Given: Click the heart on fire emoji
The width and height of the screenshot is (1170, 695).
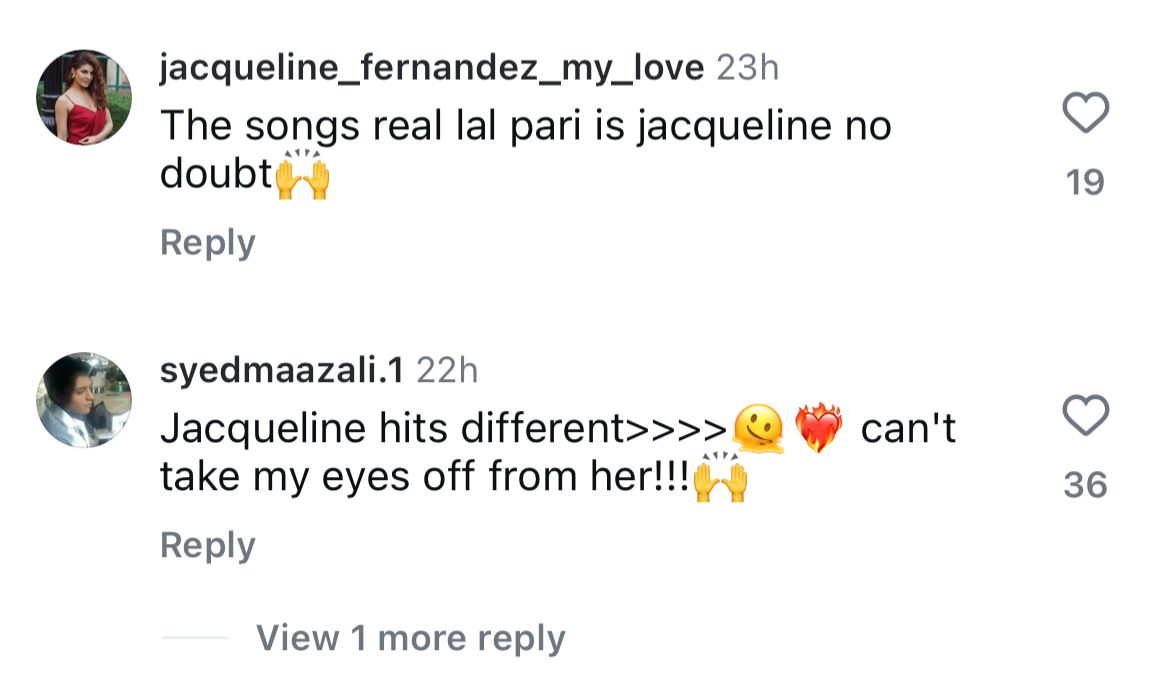Looking at the screenshot, I should (x=819, y=430).
